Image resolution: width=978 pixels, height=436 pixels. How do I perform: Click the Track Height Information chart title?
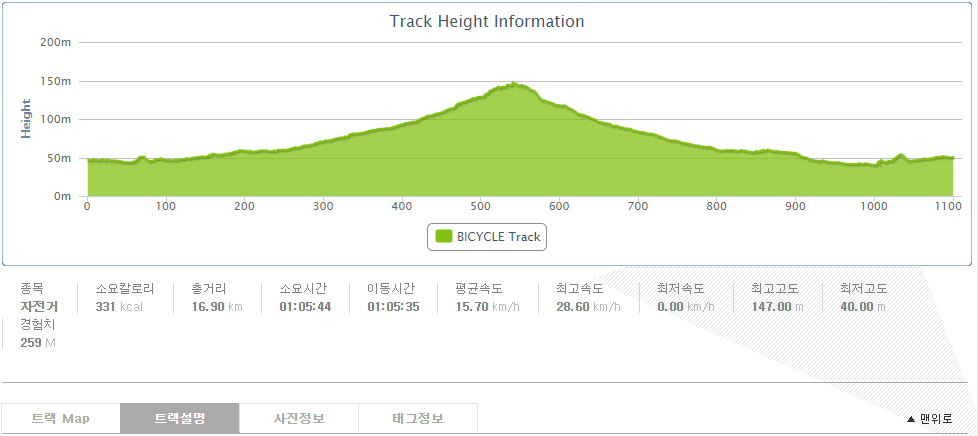[x=487, y=21]
